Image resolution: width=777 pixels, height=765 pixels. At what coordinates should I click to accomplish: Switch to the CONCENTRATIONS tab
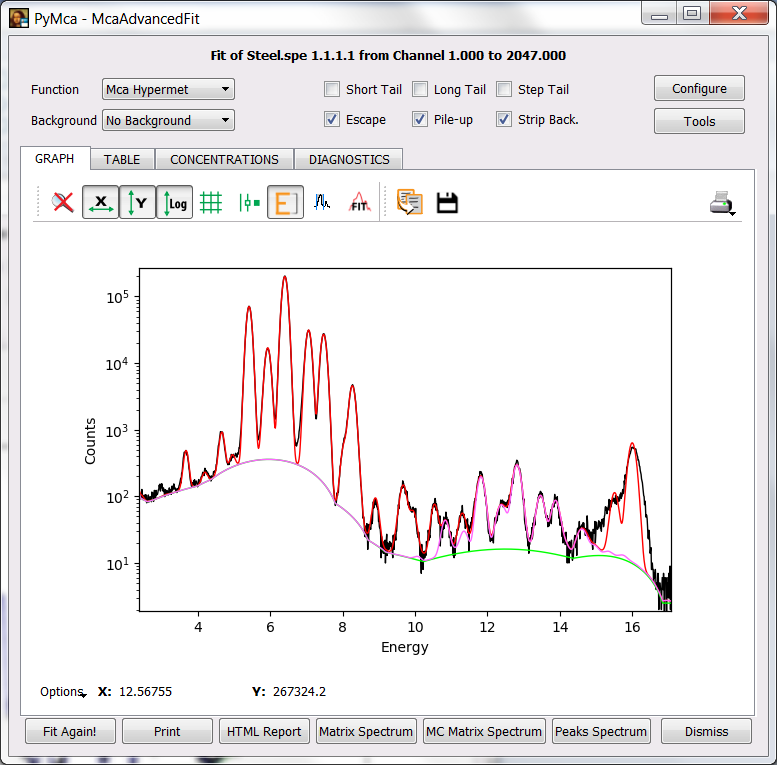tap(224, 159)
